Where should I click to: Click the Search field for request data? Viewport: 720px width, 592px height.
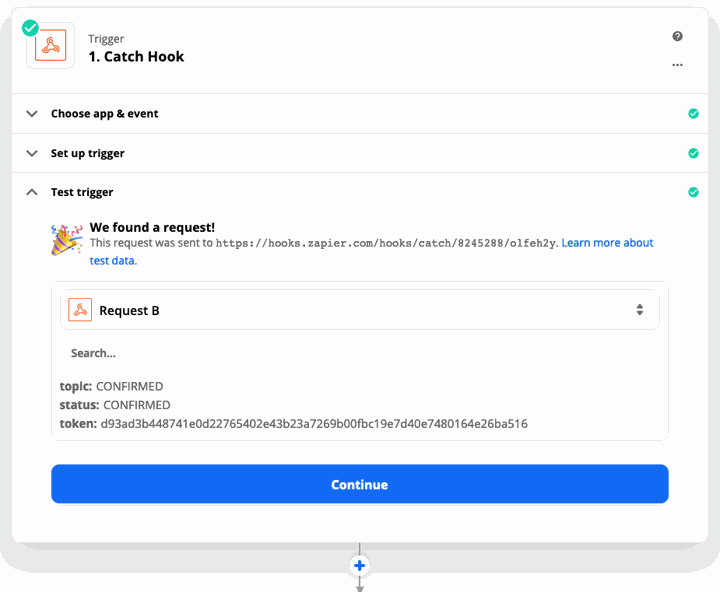pos(360,353)
